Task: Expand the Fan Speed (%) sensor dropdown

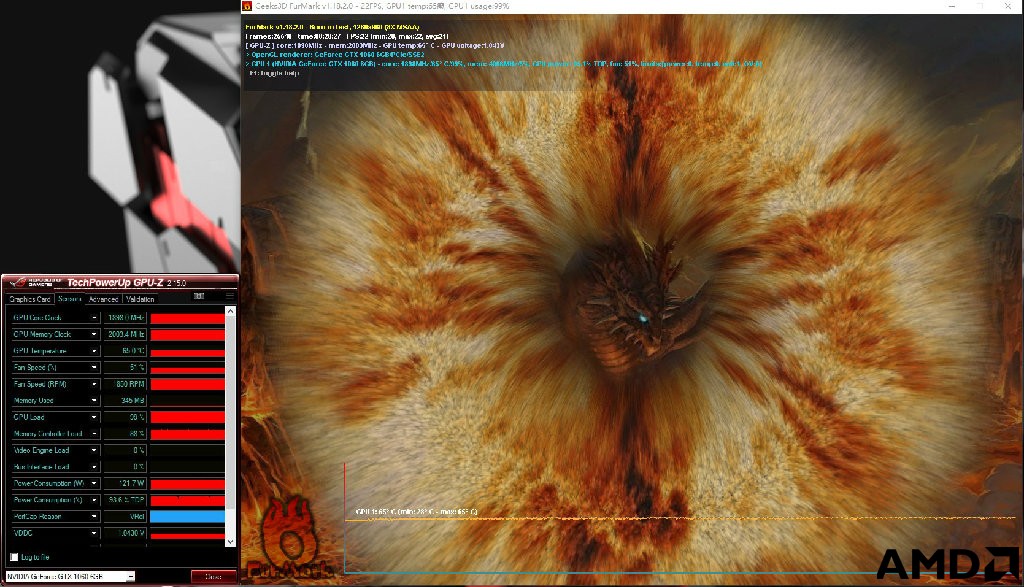Action: click(x=94, y=368)
